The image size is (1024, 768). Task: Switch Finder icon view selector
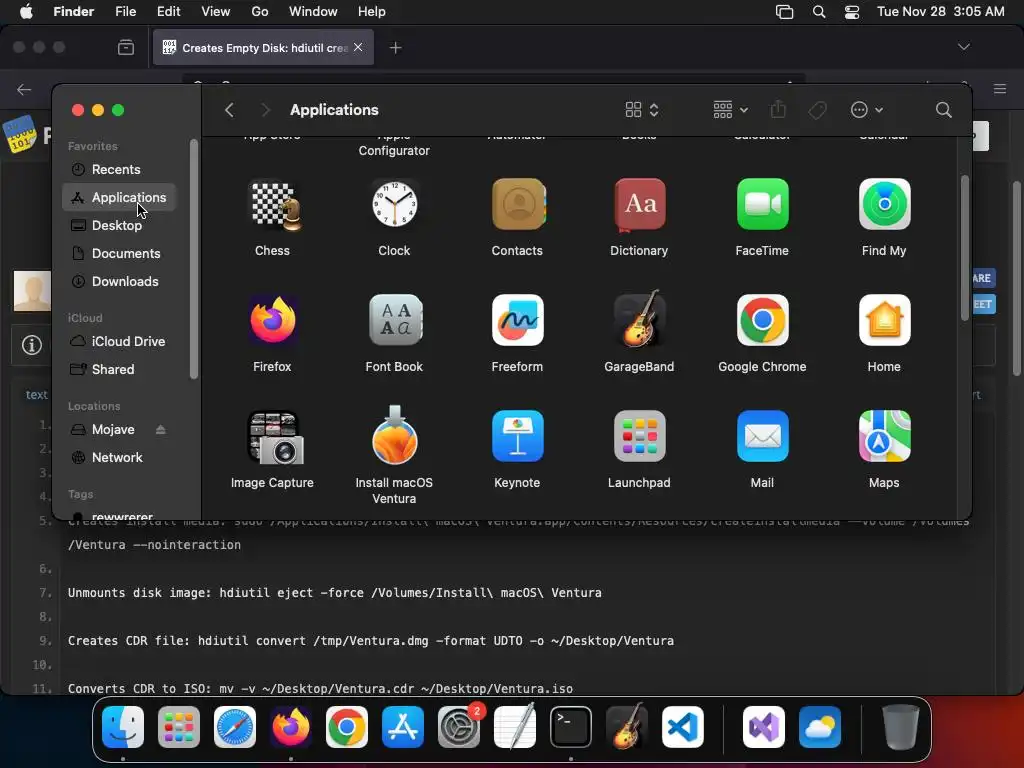(641, 110)
